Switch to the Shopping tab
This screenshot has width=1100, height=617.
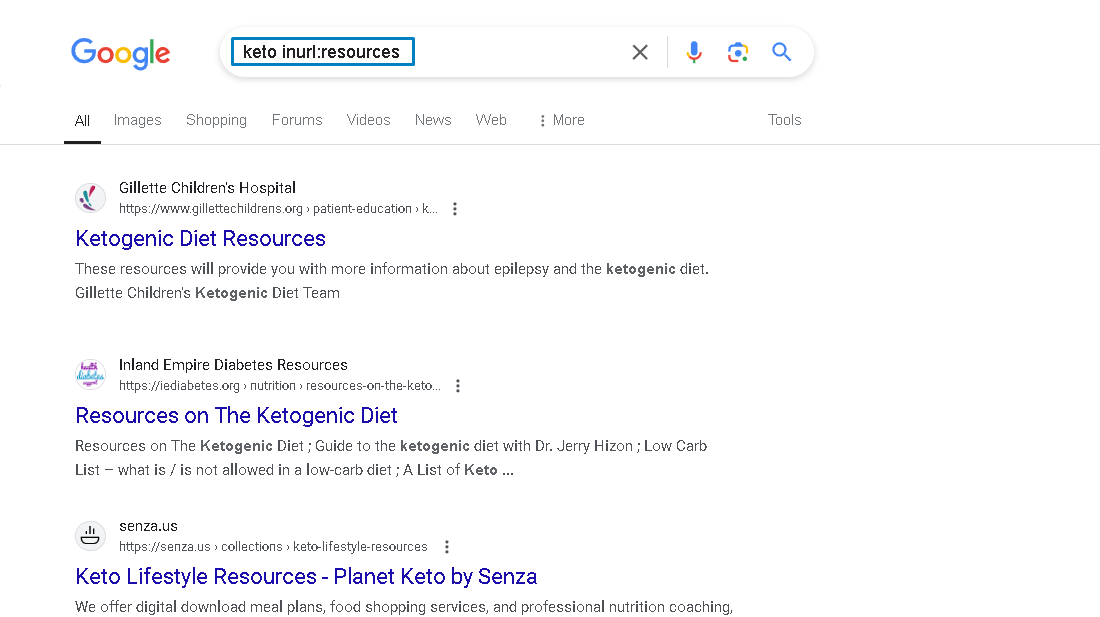pos(216,120)
